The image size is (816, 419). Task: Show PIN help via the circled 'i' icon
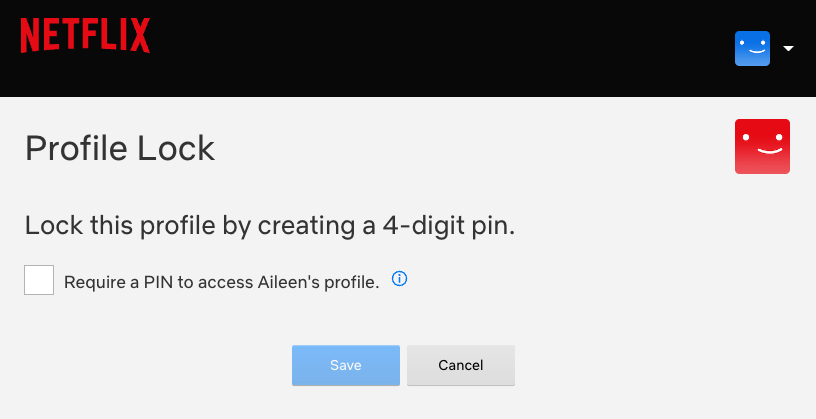pyautogui.click(x=399, y=279)
